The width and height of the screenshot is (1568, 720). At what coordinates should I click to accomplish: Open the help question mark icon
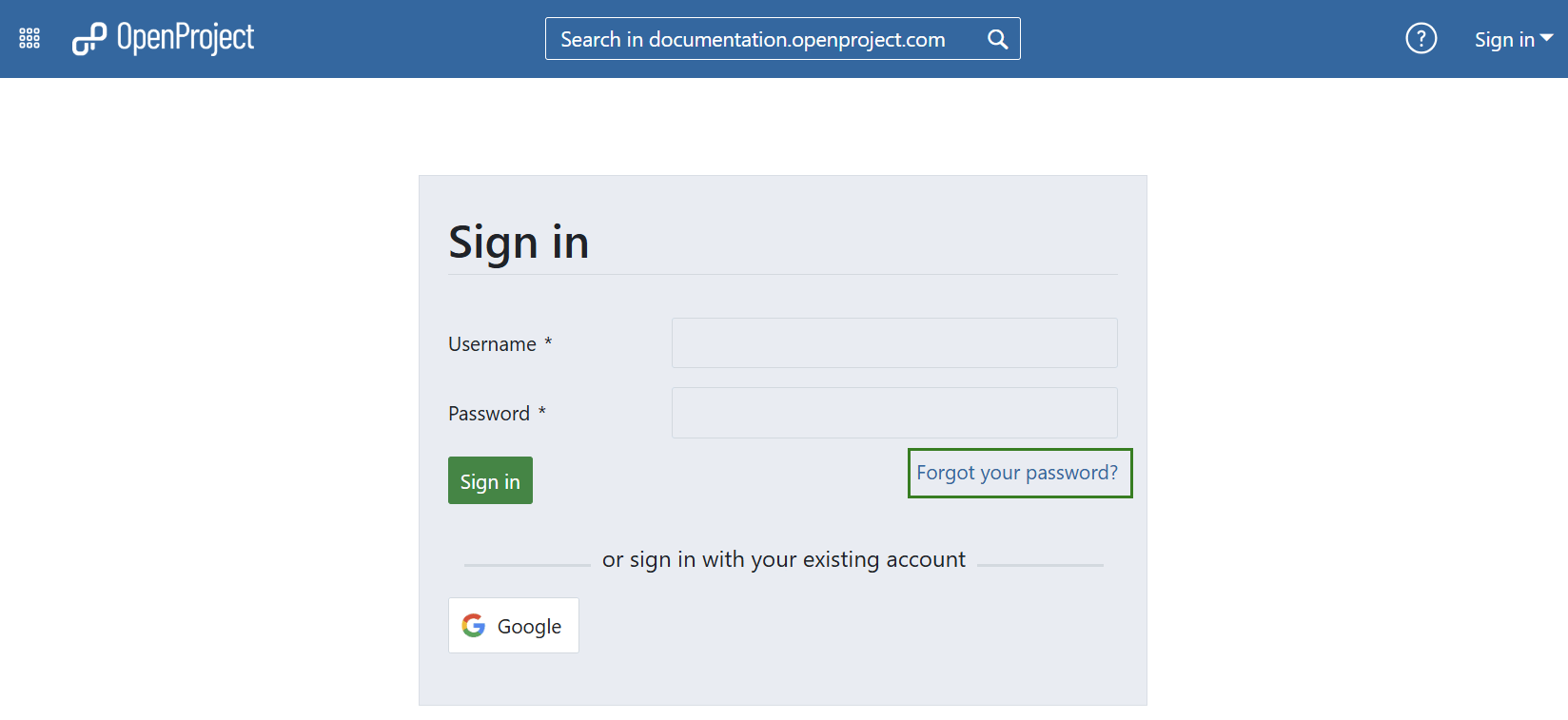pyautogui.click(x=1421, y=39)
